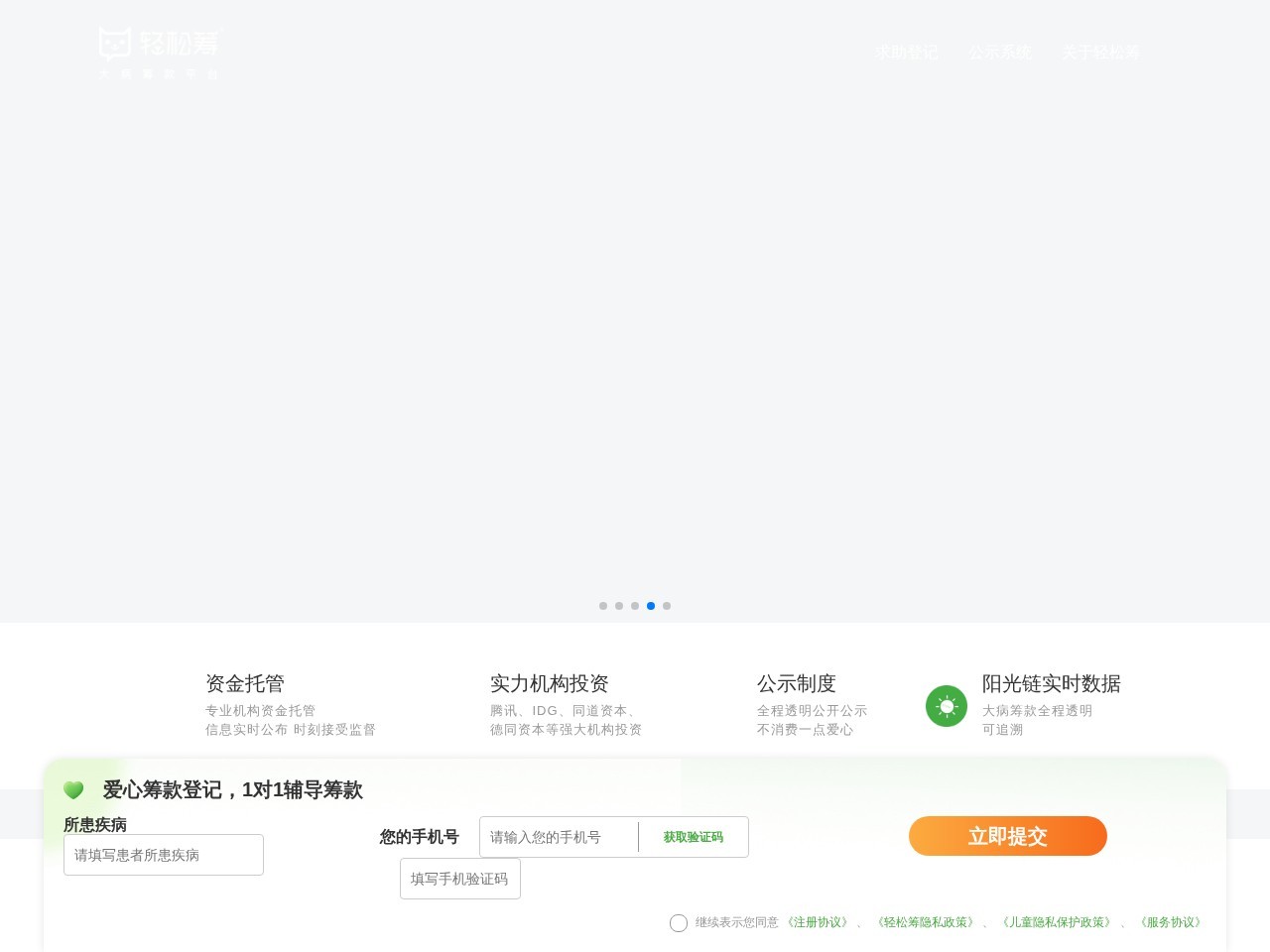
Task: Jump to the second carousel slide dot
Action: [619, 606]
